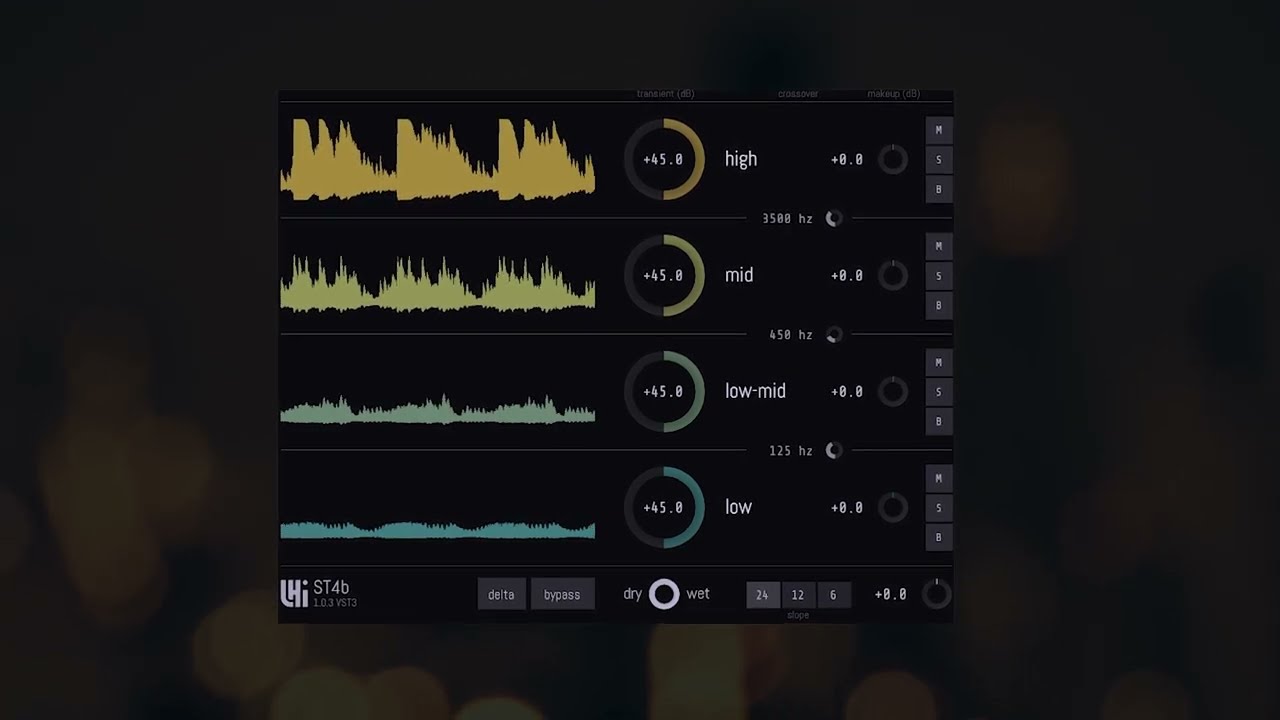Solo the mid band with S button
The image size is (1280, 720).
point(939,276)
